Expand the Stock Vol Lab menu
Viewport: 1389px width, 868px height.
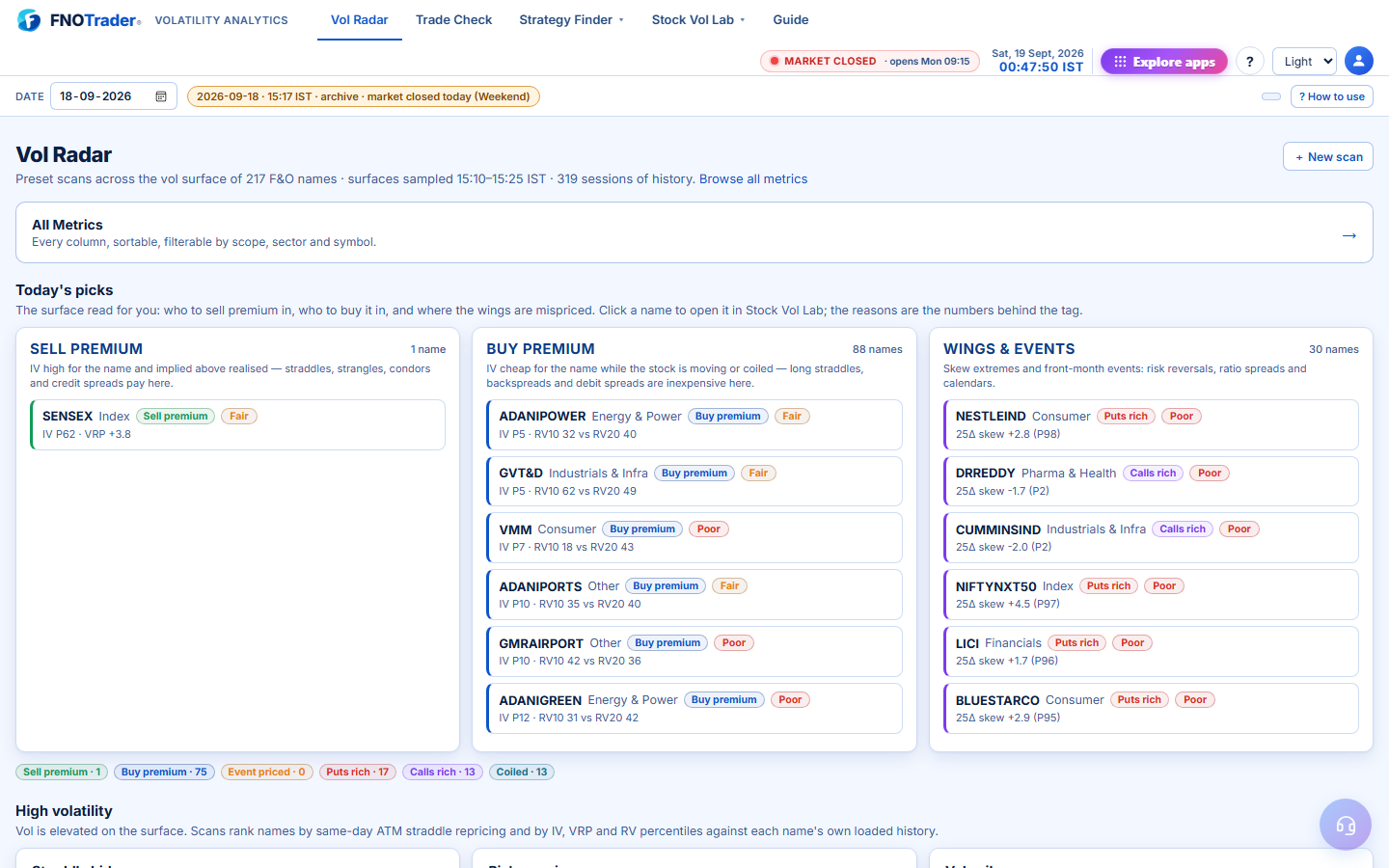pyautogui.click(x=698, y=19)
